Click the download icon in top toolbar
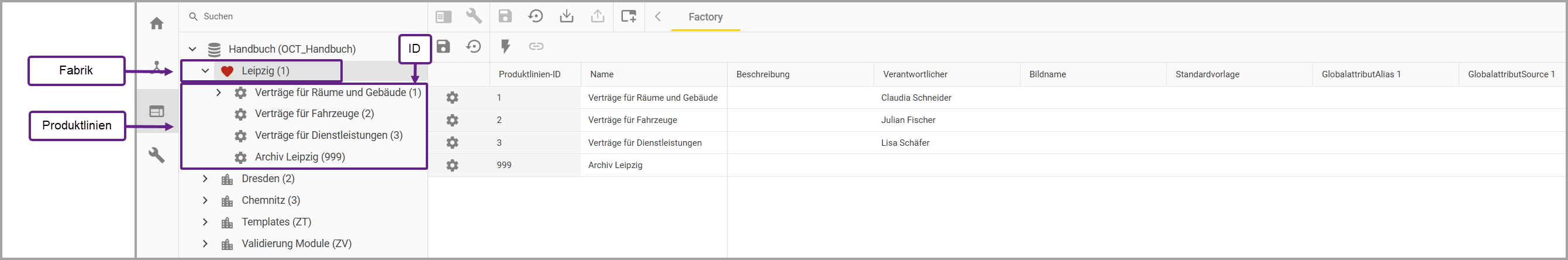The image size is (1568, 260). [x=567, y=16]
